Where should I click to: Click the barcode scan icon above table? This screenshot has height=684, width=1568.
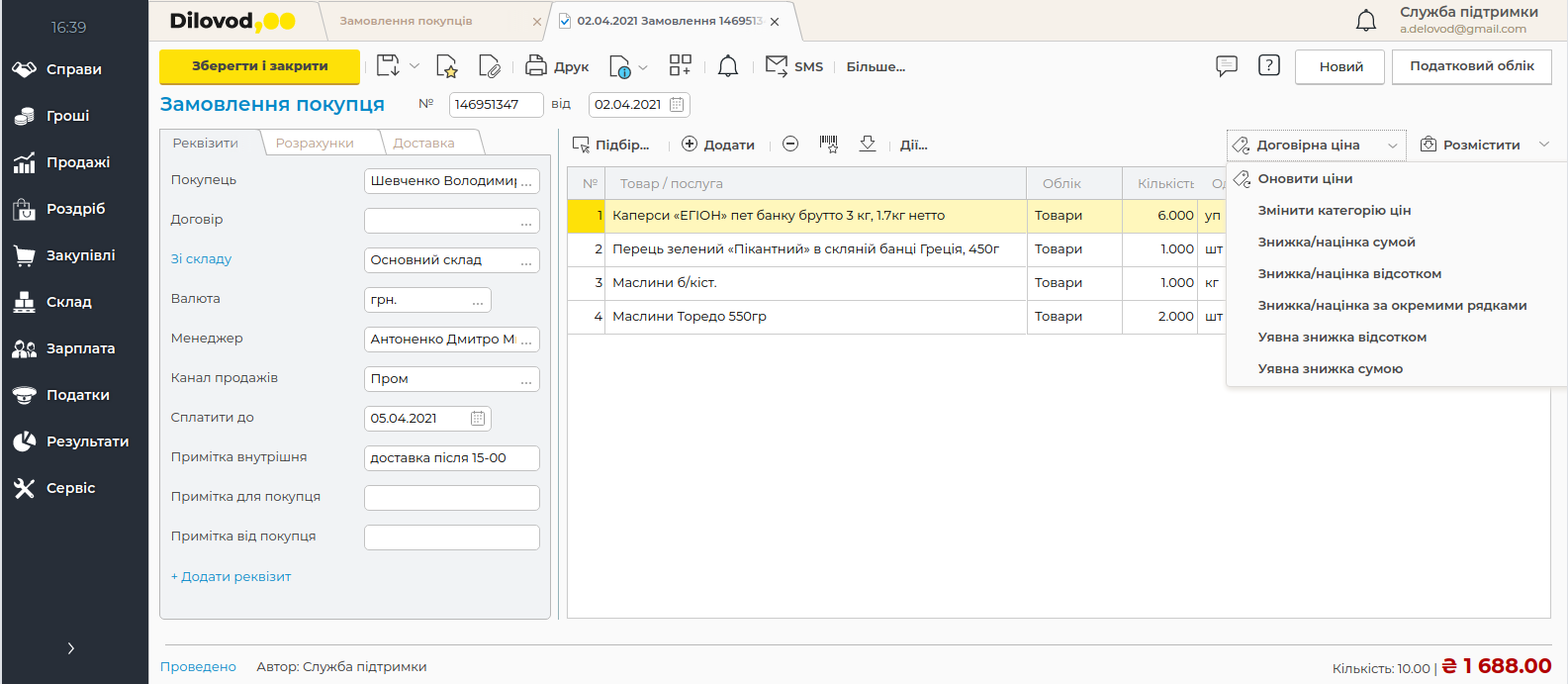[829, 145]
